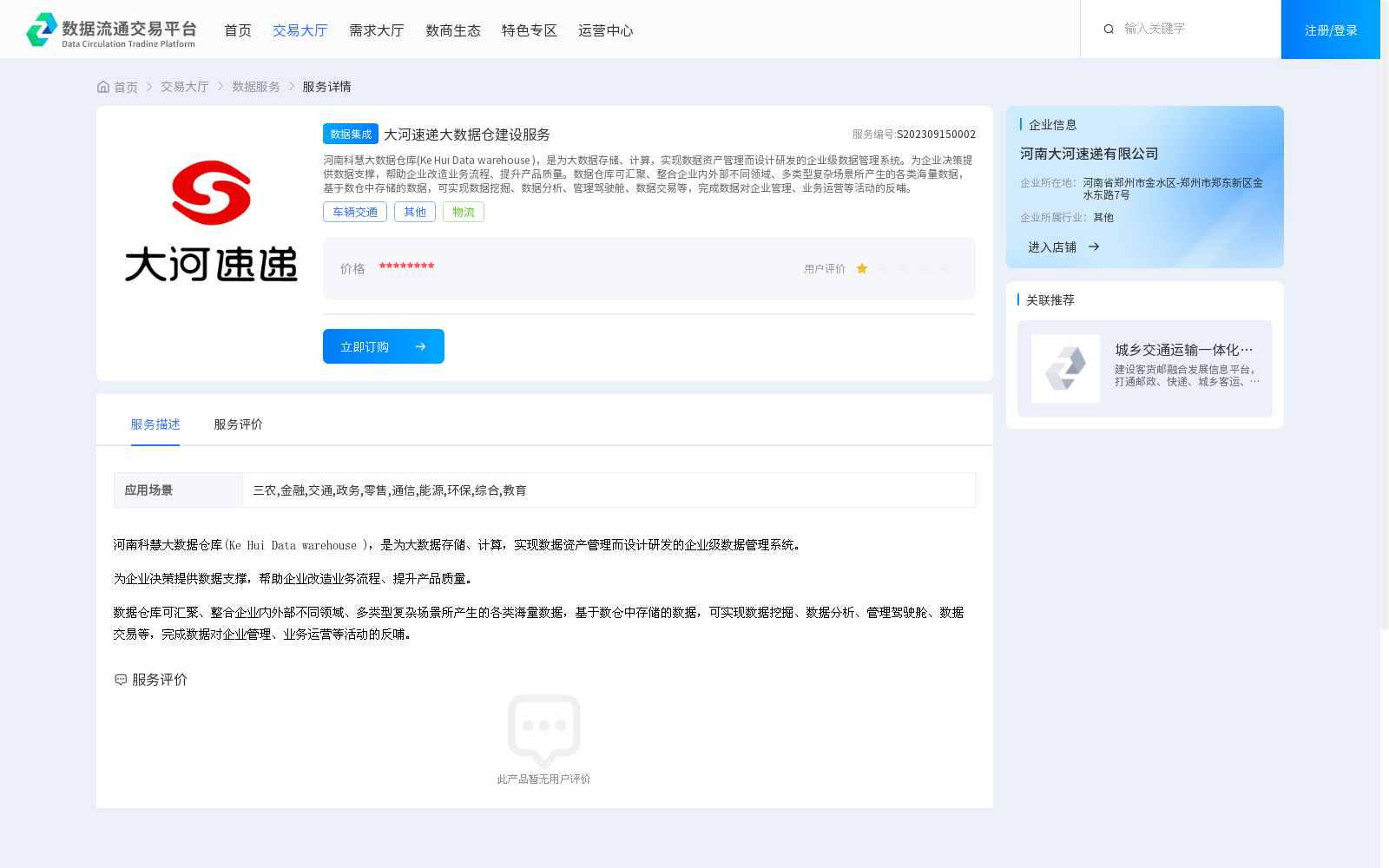Viewport: 1389px width, 868px height.
Task: Click the 数据集成 category badge
Action: [x=351, y=134]
